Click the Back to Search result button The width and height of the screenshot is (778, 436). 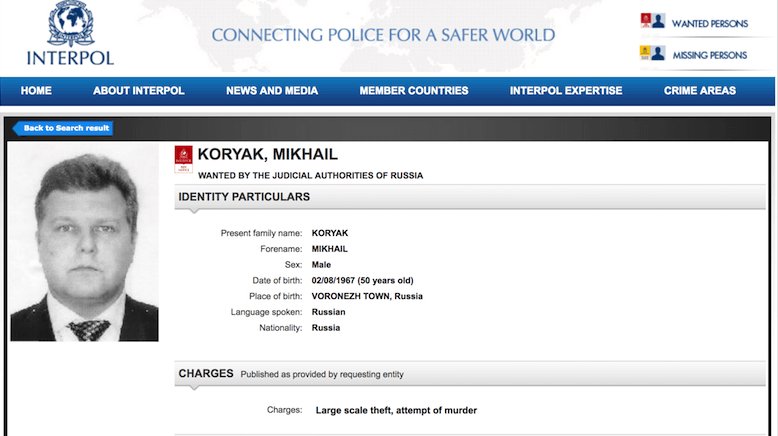[x=63, y=128]
